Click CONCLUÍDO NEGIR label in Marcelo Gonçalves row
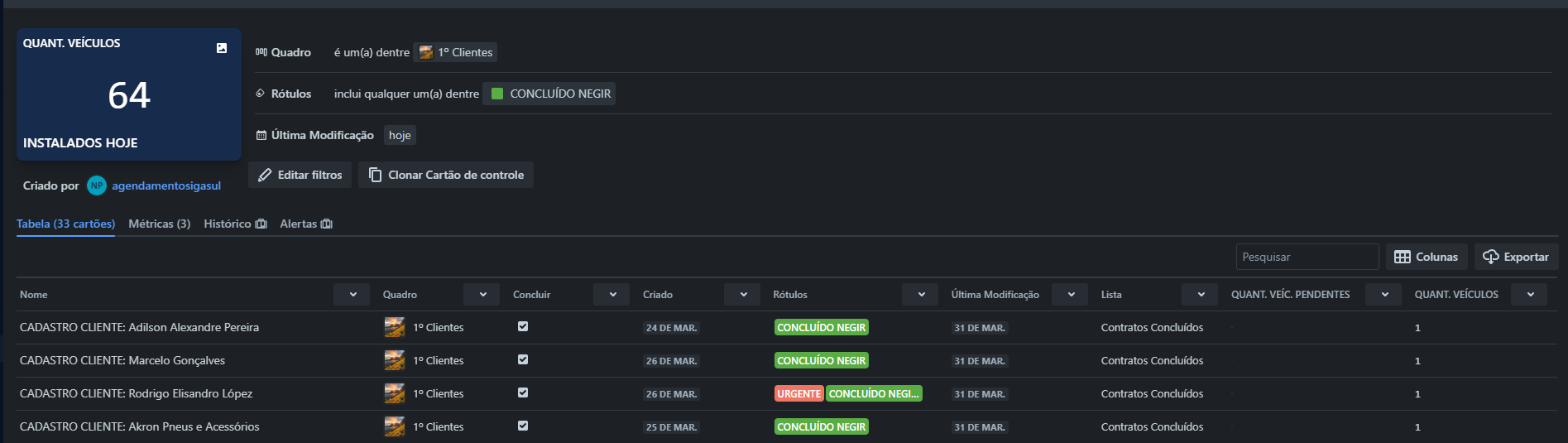This screenshot has height=443, width=1568. coord(822,360)
